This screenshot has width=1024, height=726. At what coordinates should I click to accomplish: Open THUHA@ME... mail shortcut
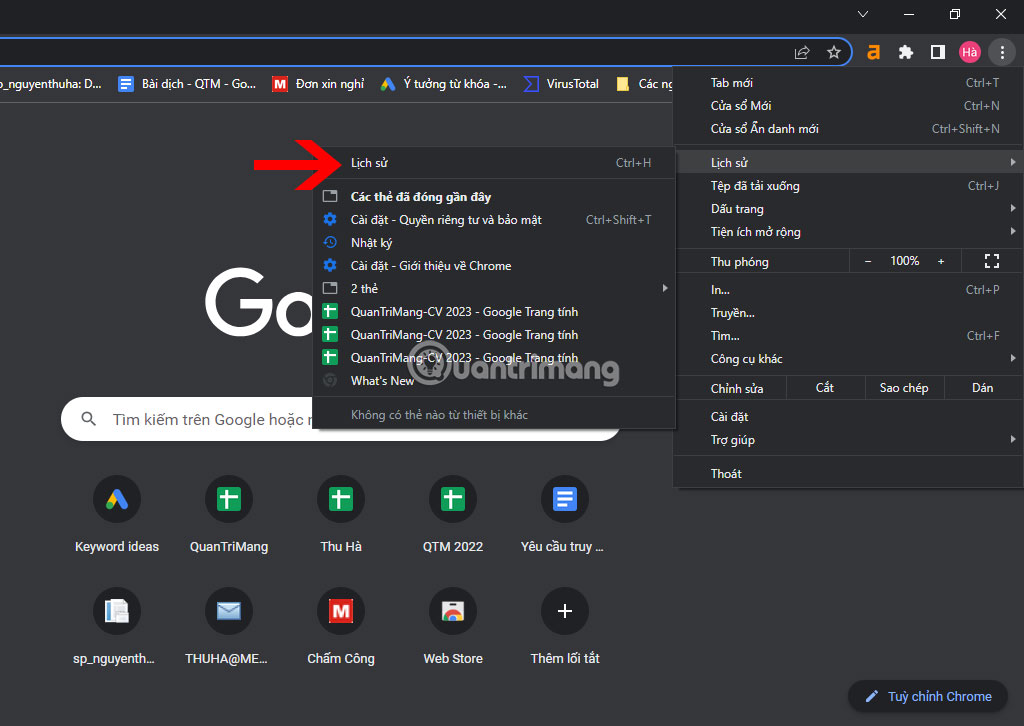pos(229,627)
